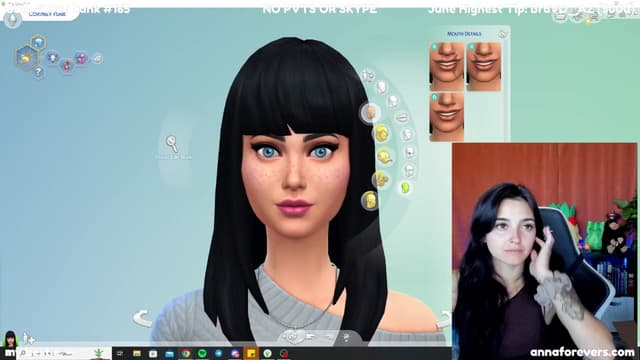Click the icon beside the Mouth Details title
The width and height of the screenshot is (640, 360).
pyautogui.click(x=502, y=34)
